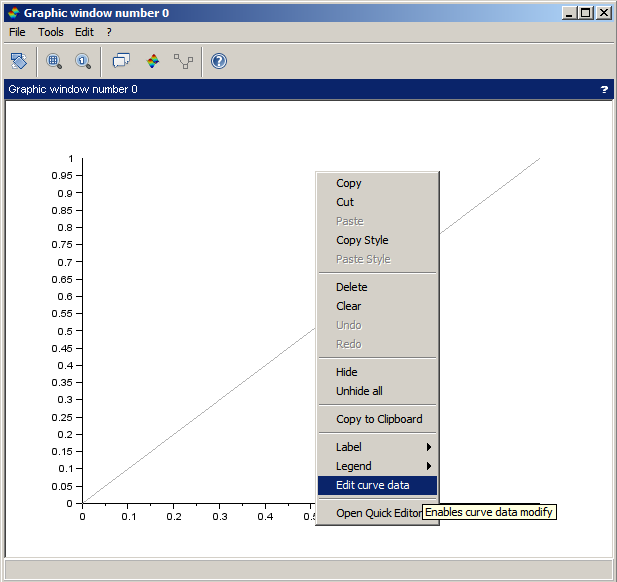Choose Unhide all from context menu

pyautogui.click(x=359, y=391)
